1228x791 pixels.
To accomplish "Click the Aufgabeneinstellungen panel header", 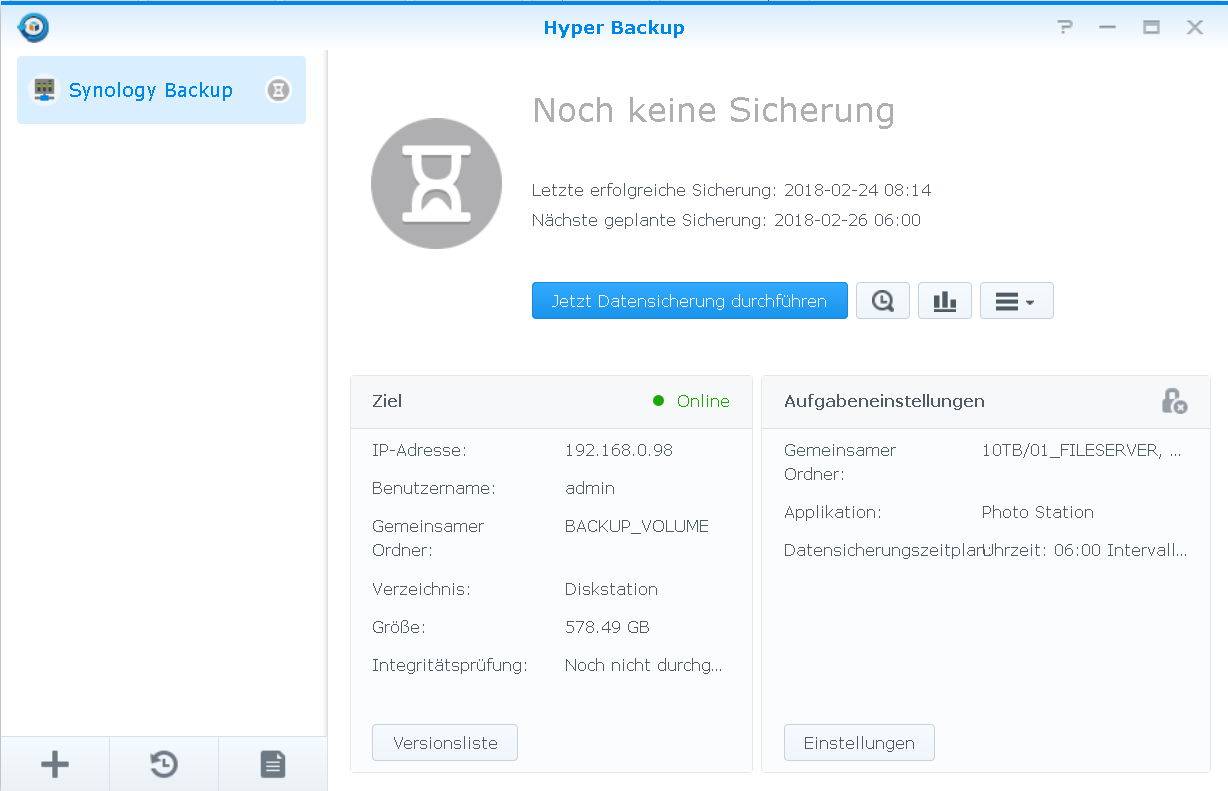I will tap(986, 401).
